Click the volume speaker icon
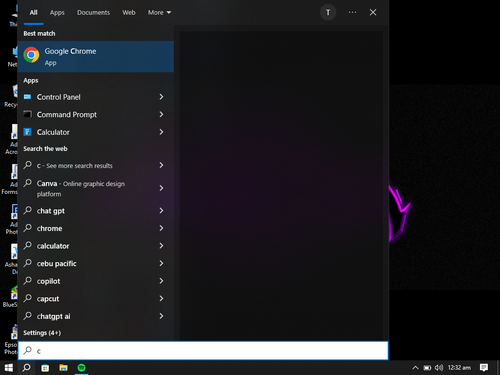The height and width of the screenshot is (375, 500). tap(439, 368)
